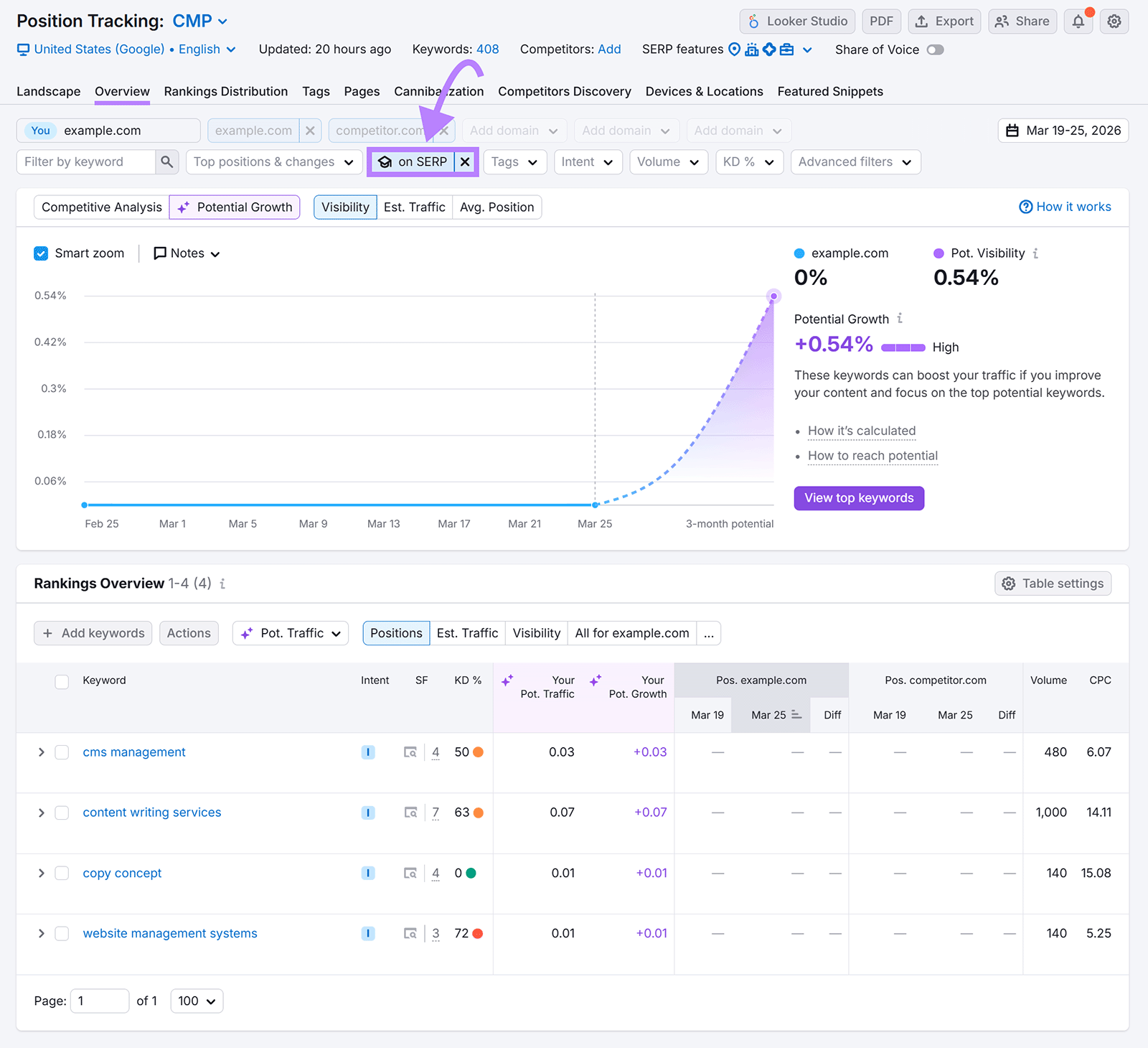The image size is (1148, 1048).
Task: Expand the copy concept keyword row
Action: (x=41, y=873)
